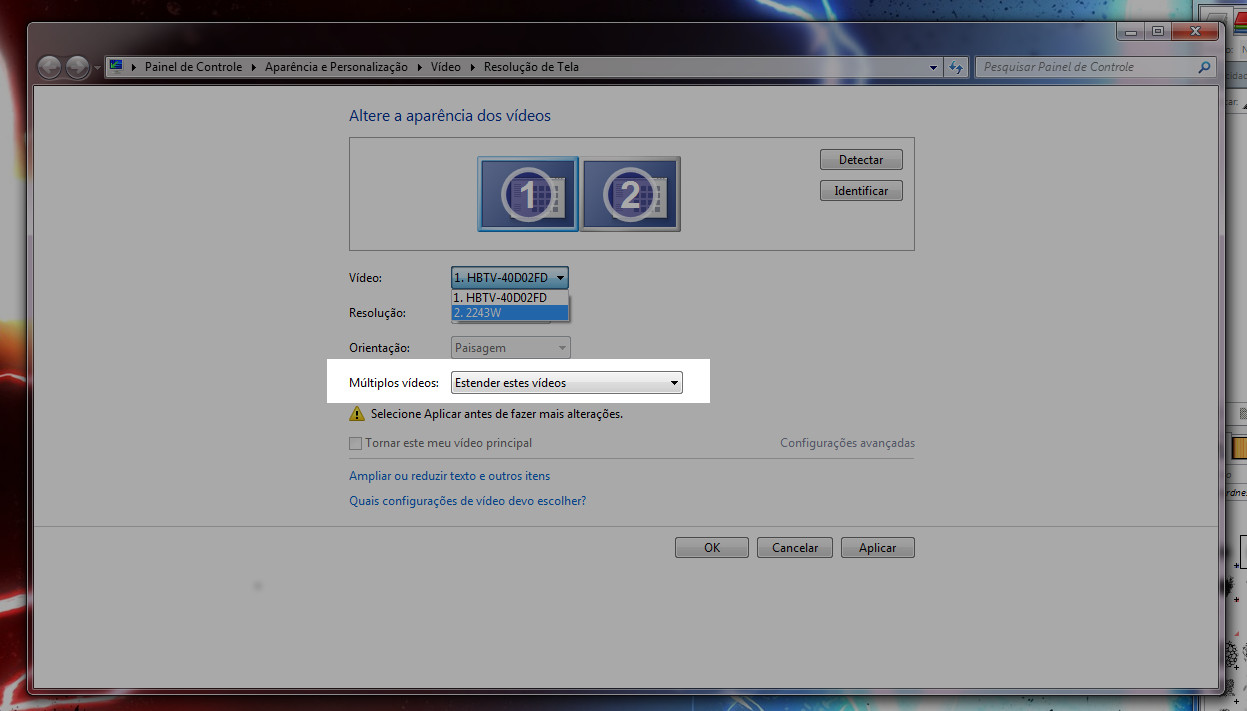Expand the Orientação Paisagem dropdown
1247x711 pixels.
pyautogui.click(x=510, y=348)
